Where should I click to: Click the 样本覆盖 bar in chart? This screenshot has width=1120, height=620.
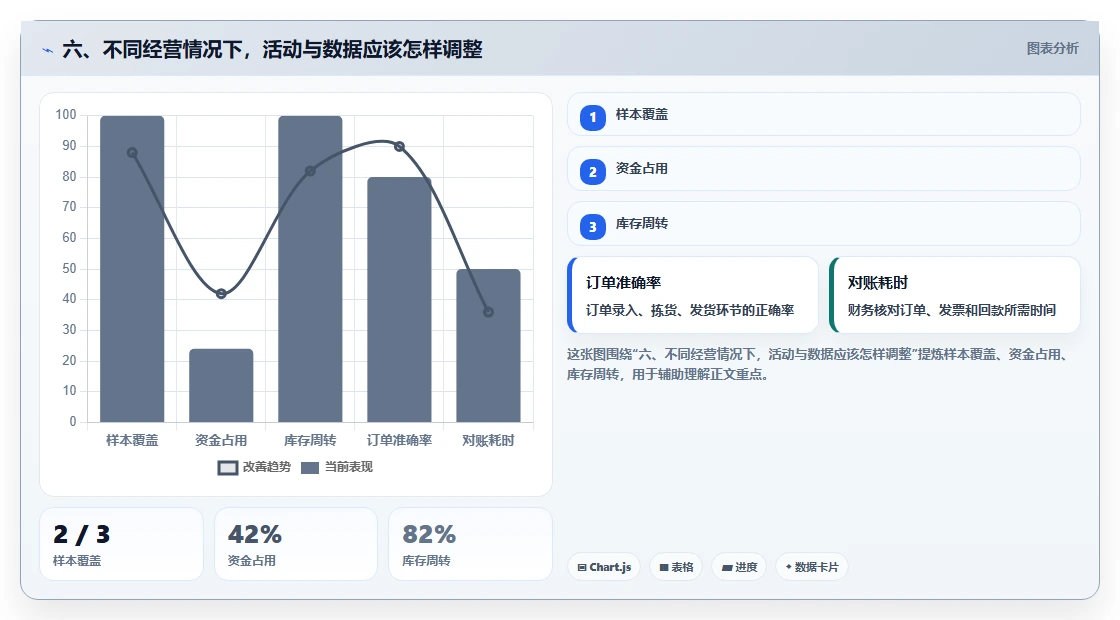click(x=132, y=269)
